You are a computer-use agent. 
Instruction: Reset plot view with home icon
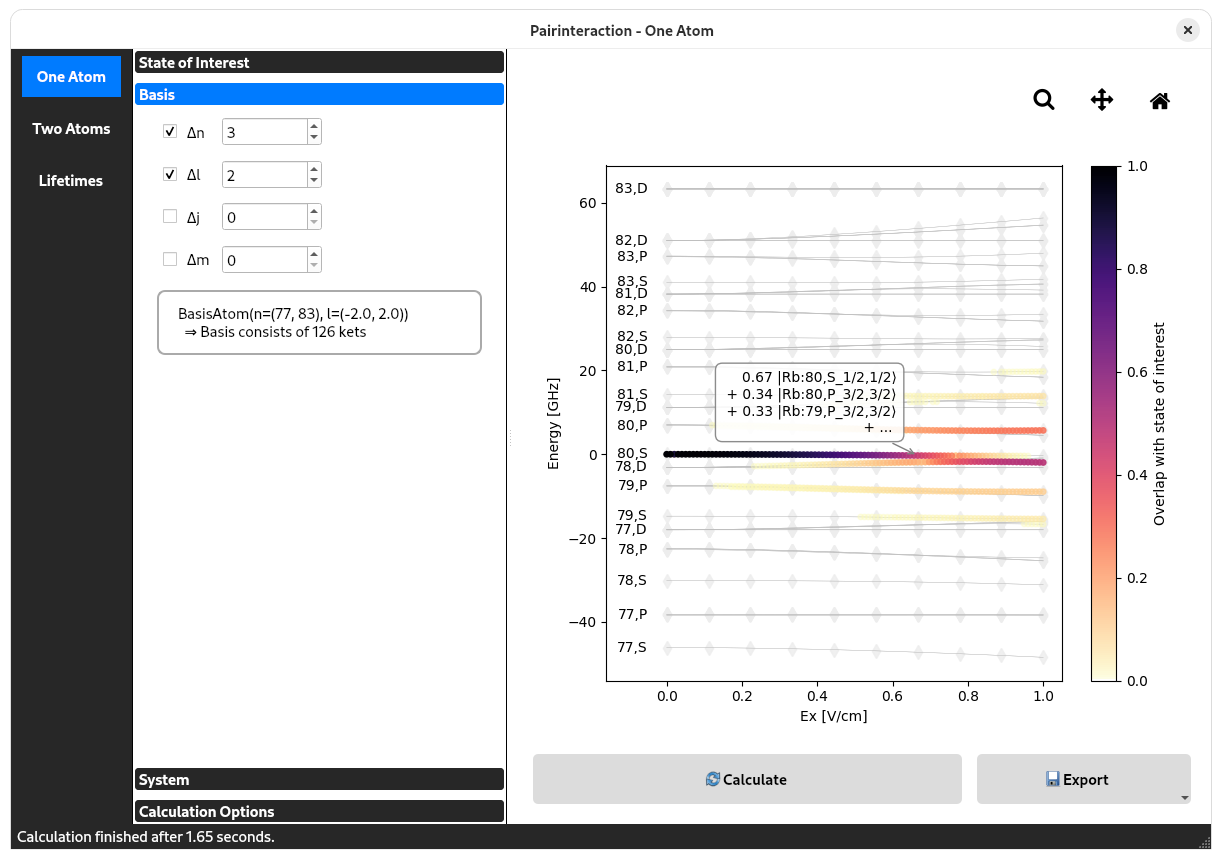[1160, 100]
